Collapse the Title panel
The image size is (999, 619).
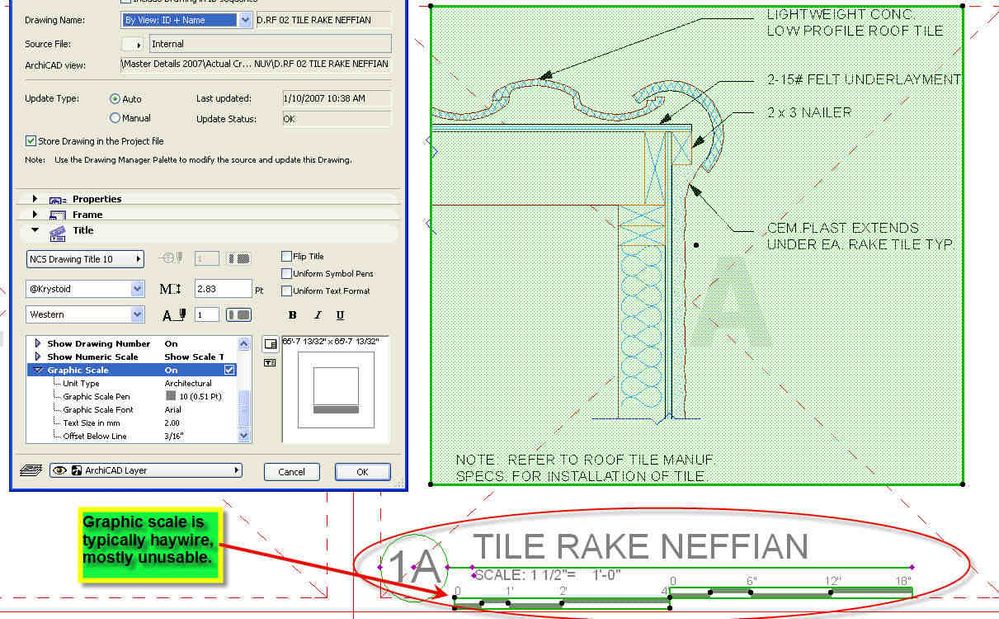[x=35, y=230]
